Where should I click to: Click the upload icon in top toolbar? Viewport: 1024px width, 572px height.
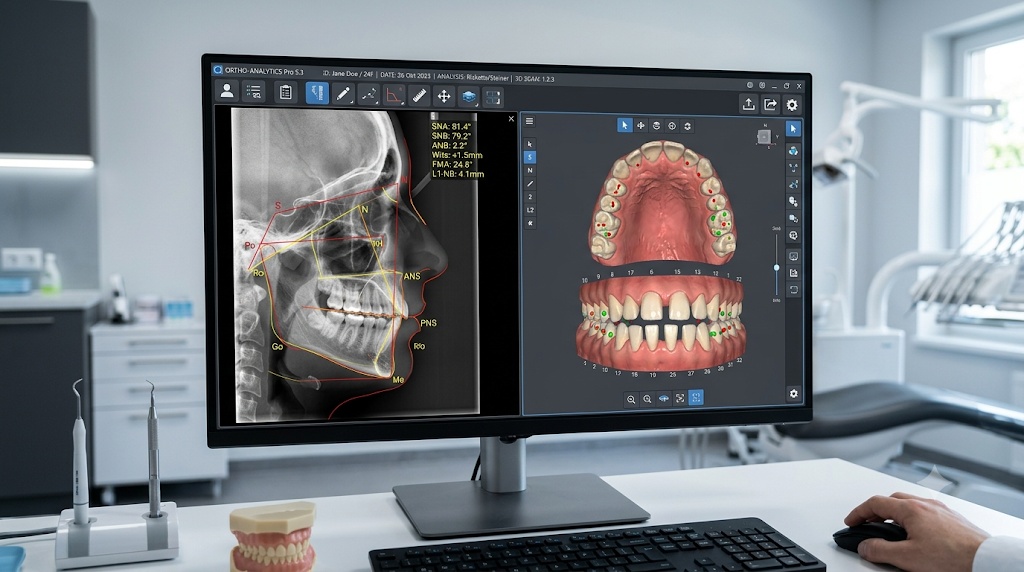(x=748, y=104)
